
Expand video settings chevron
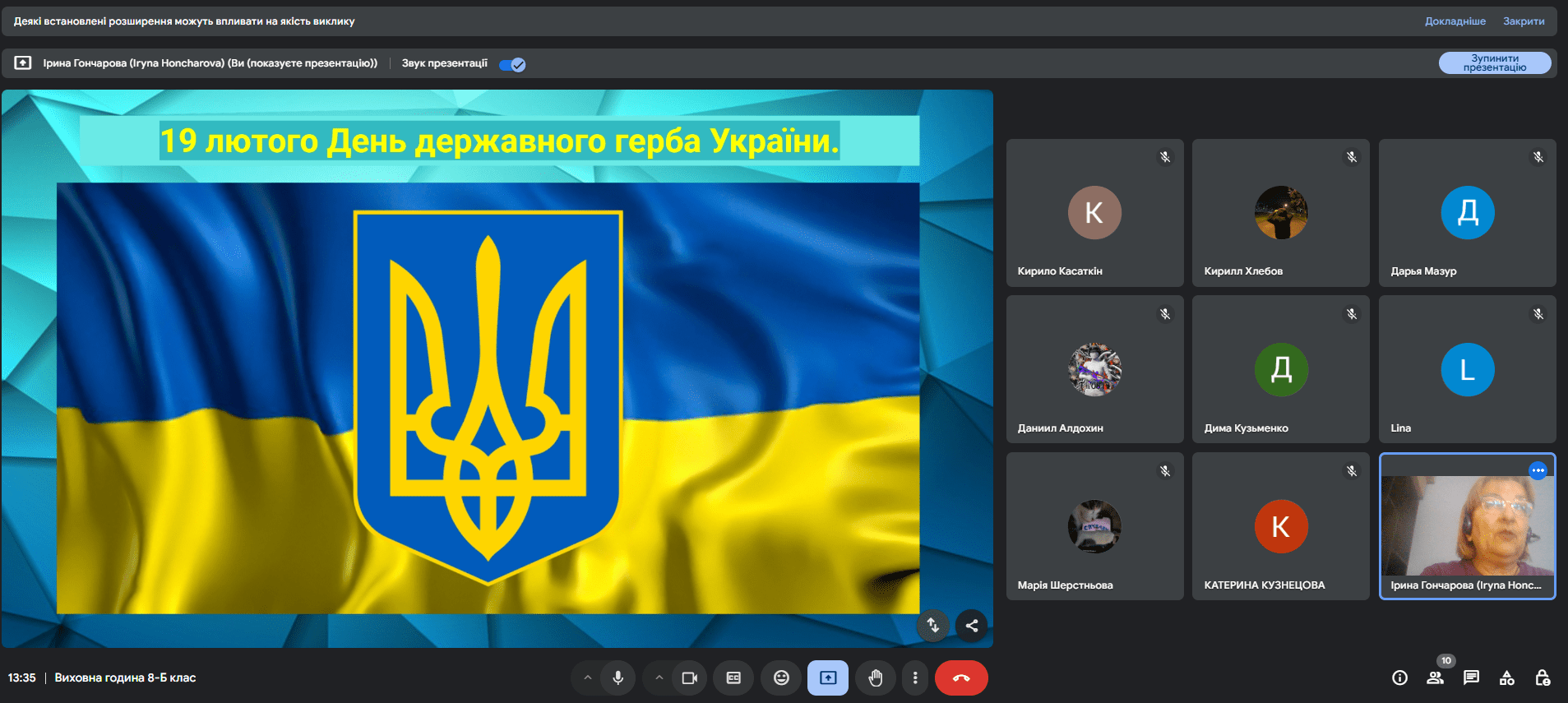point(659,678)
